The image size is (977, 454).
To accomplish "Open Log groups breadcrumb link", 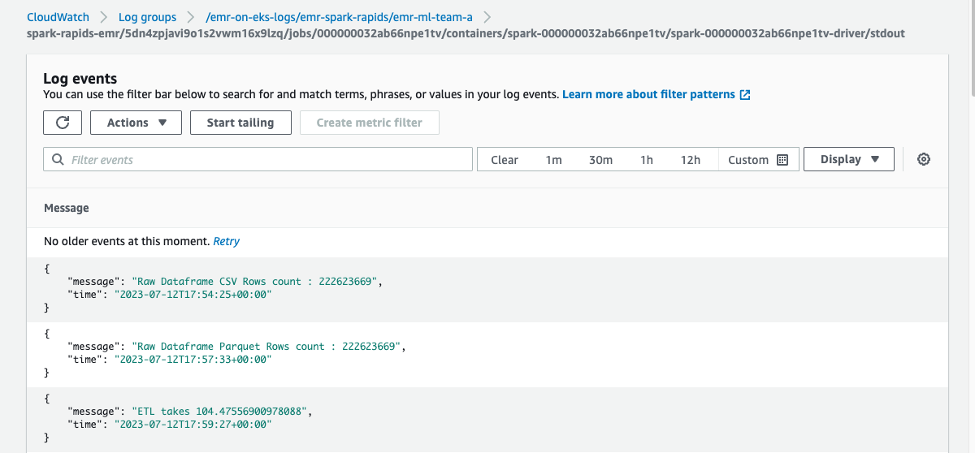I will (147, 17).
